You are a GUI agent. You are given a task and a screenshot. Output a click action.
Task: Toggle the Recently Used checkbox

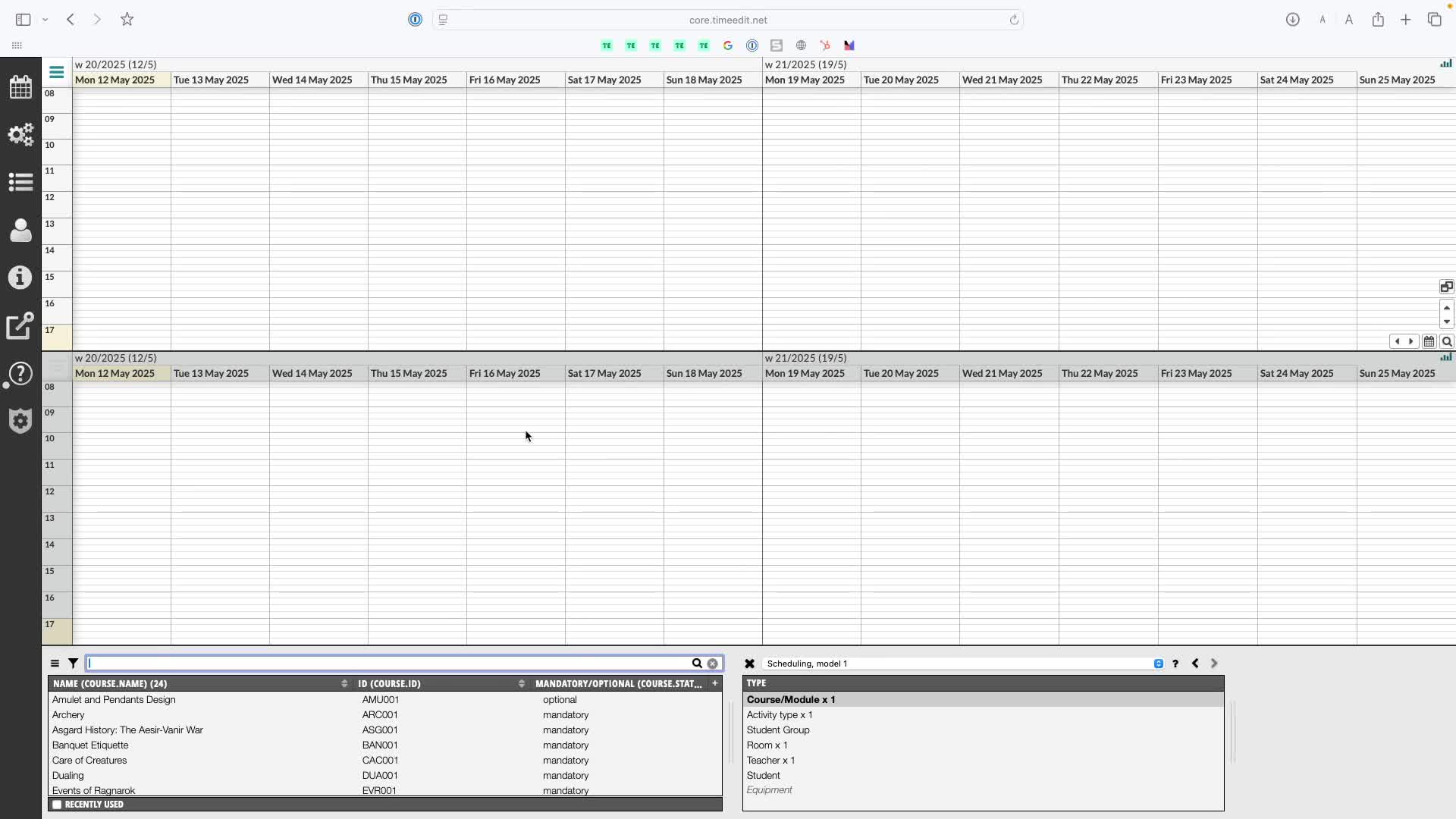(x=57, y=805)
